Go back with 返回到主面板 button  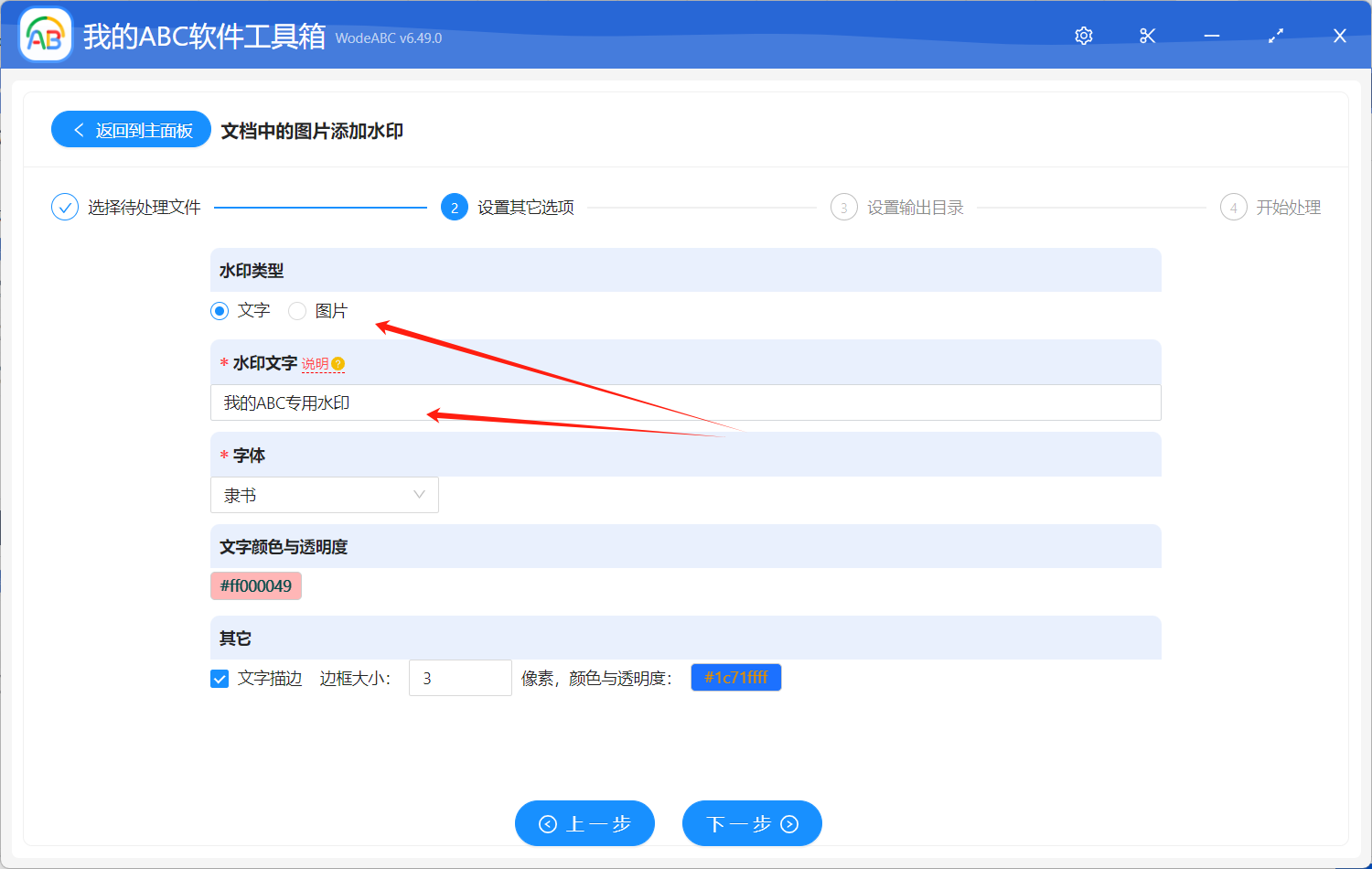tap(132, 130)
